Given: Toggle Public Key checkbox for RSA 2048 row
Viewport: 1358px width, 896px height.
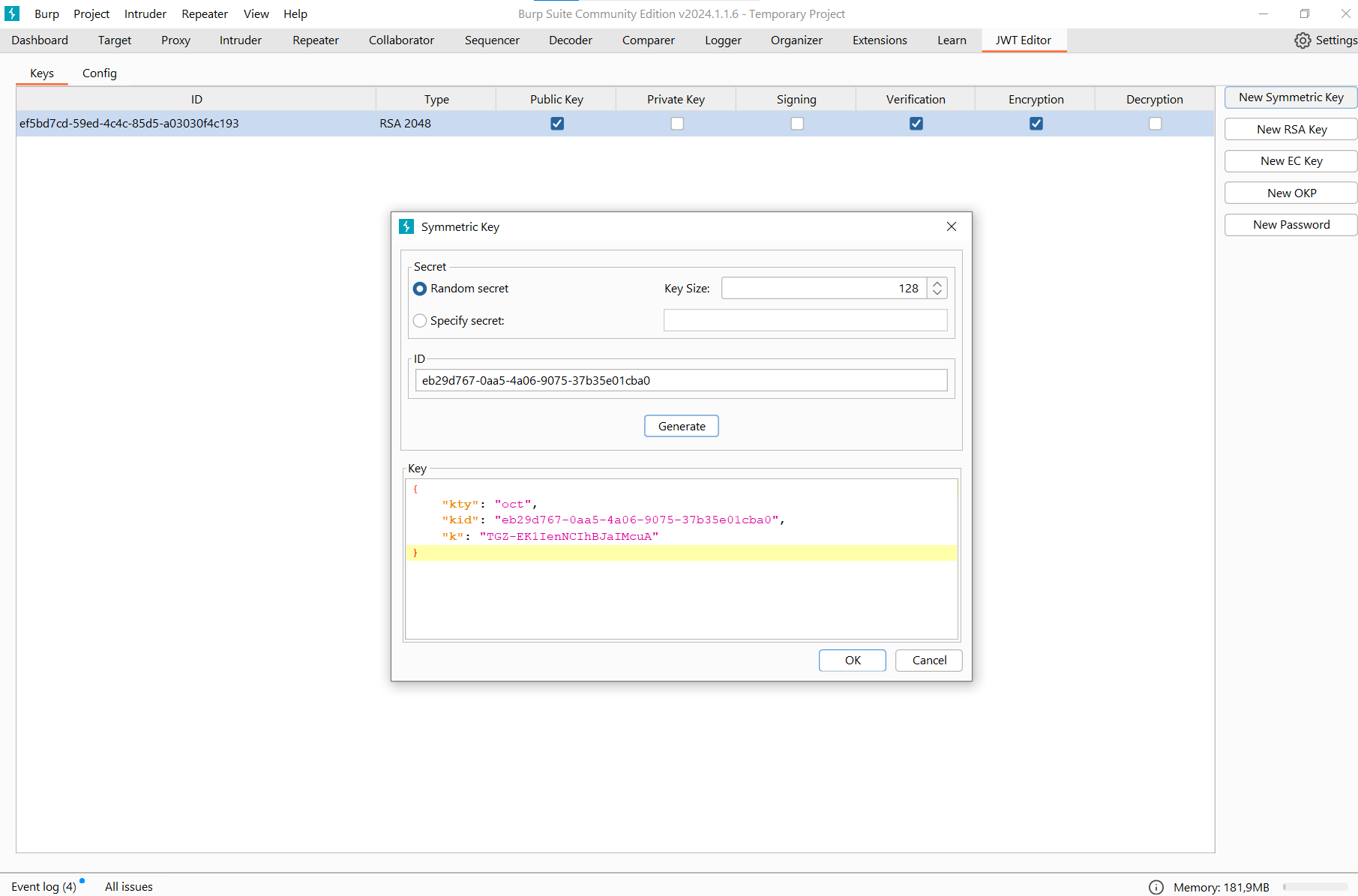Looking at the screenshot, I should [557, 124].
